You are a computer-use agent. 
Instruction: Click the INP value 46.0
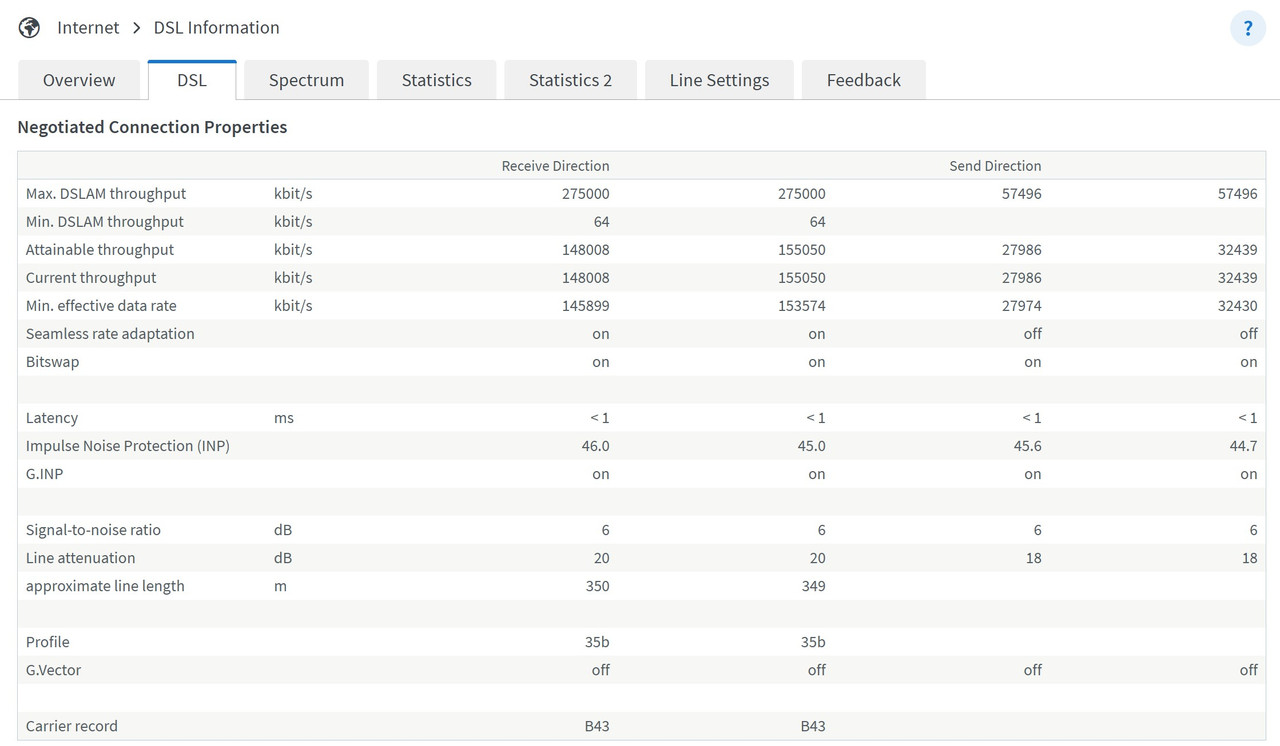595,446
